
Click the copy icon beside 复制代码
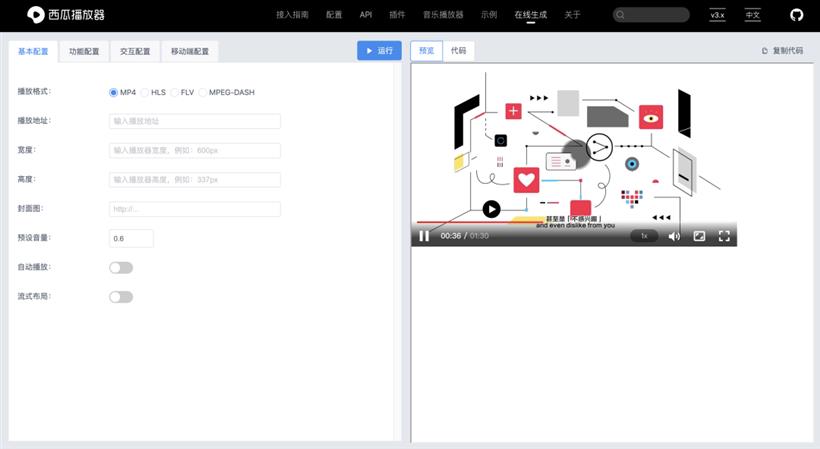coord(765,51)
